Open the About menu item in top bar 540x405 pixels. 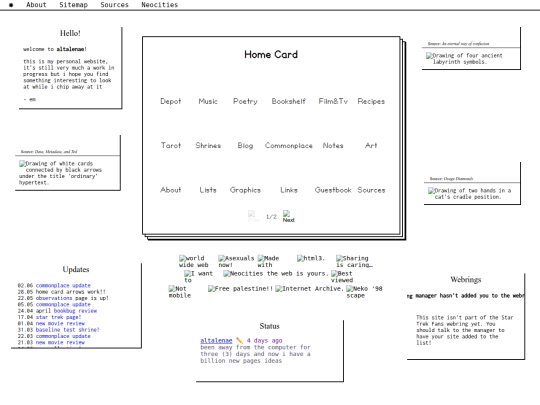36,5
